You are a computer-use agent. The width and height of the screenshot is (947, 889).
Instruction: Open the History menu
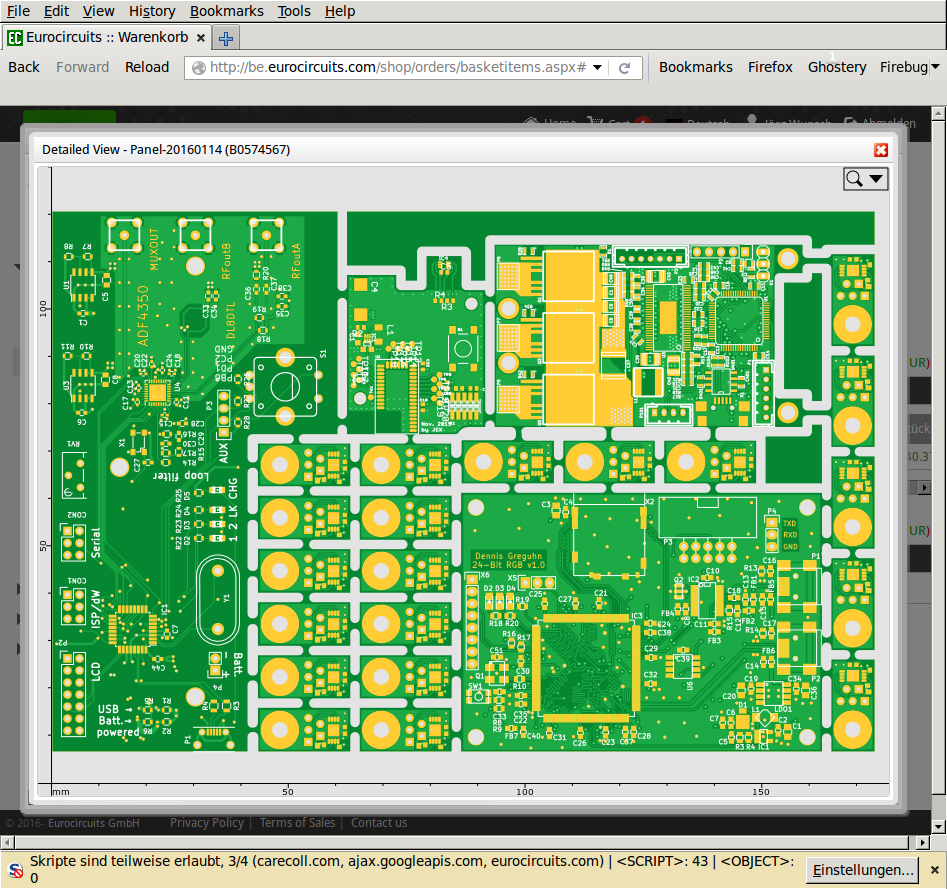[x=152, y=11]
